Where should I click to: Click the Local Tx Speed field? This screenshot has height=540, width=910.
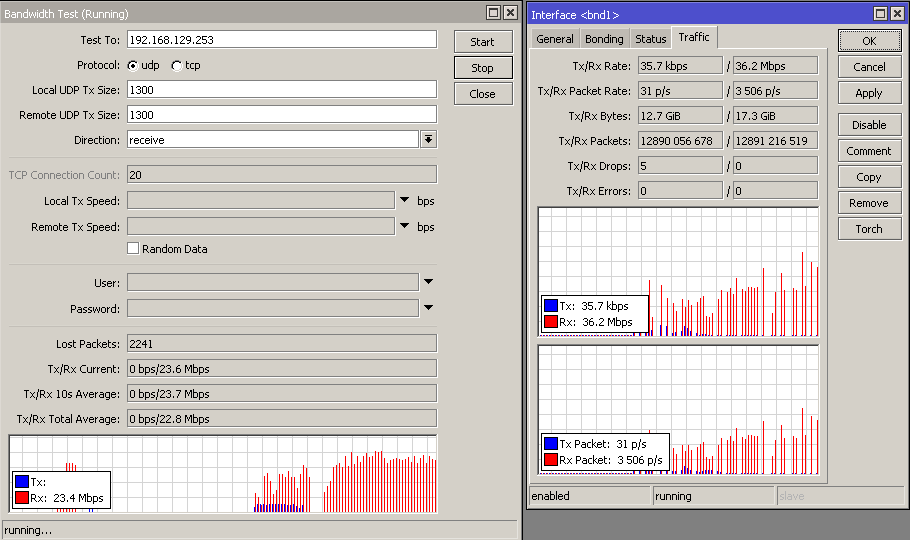coord(261,200)
